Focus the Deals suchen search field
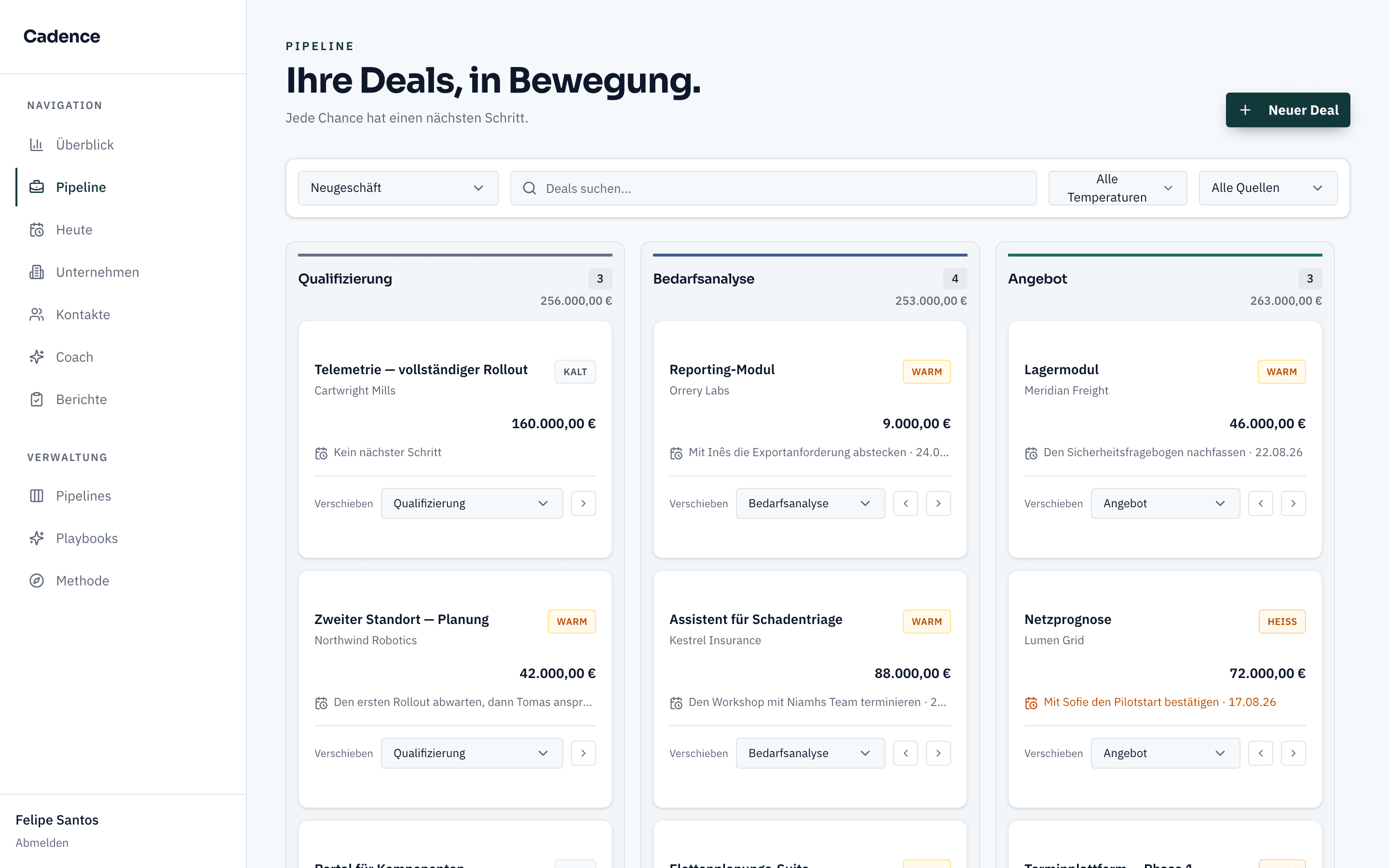The width and height of the screenshot is (1389, 868). pos(773,188)
